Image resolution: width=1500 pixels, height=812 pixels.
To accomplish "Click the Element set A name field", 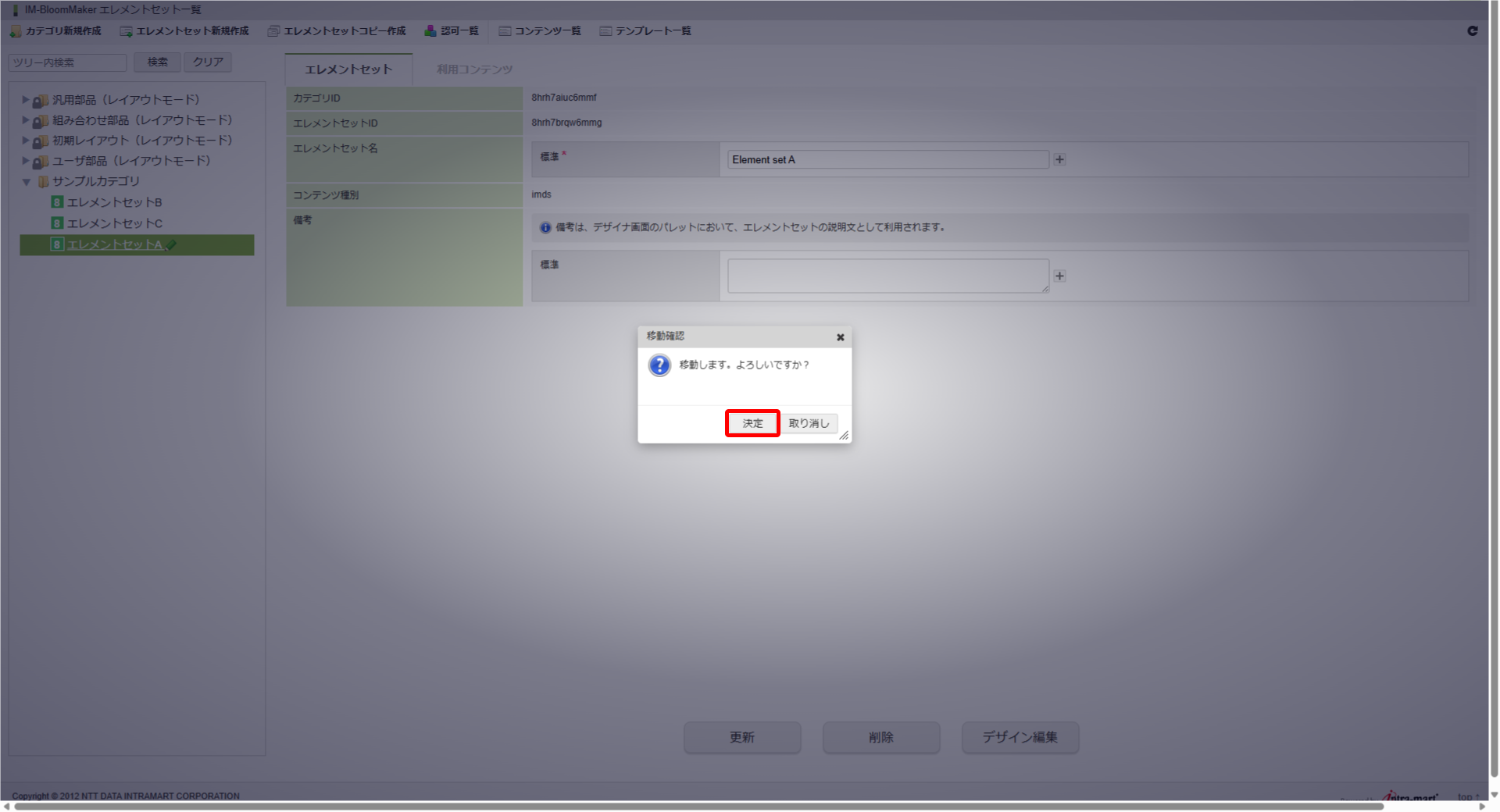I will coord(888,159).
